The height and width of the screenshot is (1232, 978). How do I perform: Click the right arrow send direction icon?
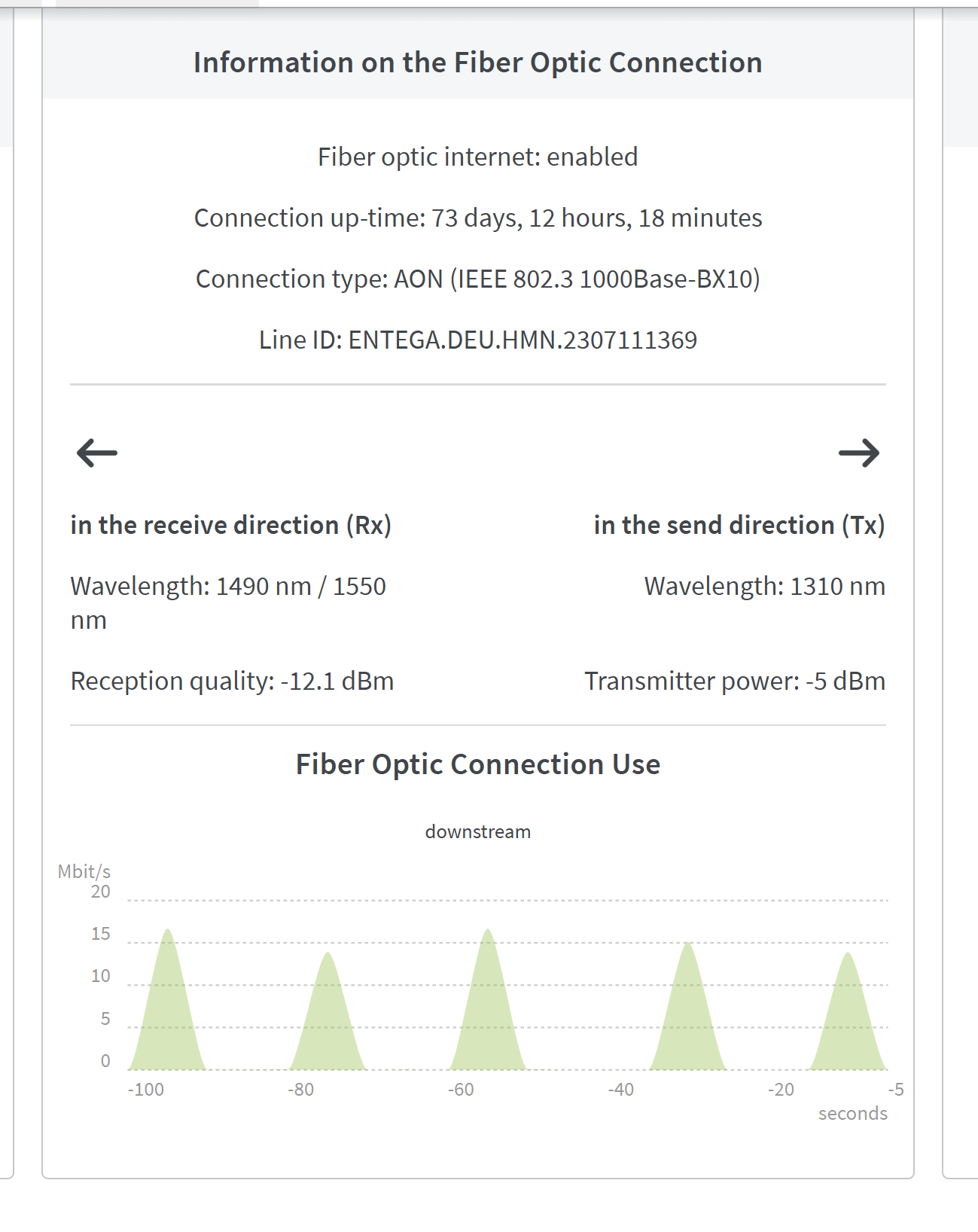(x=859, y=453)
